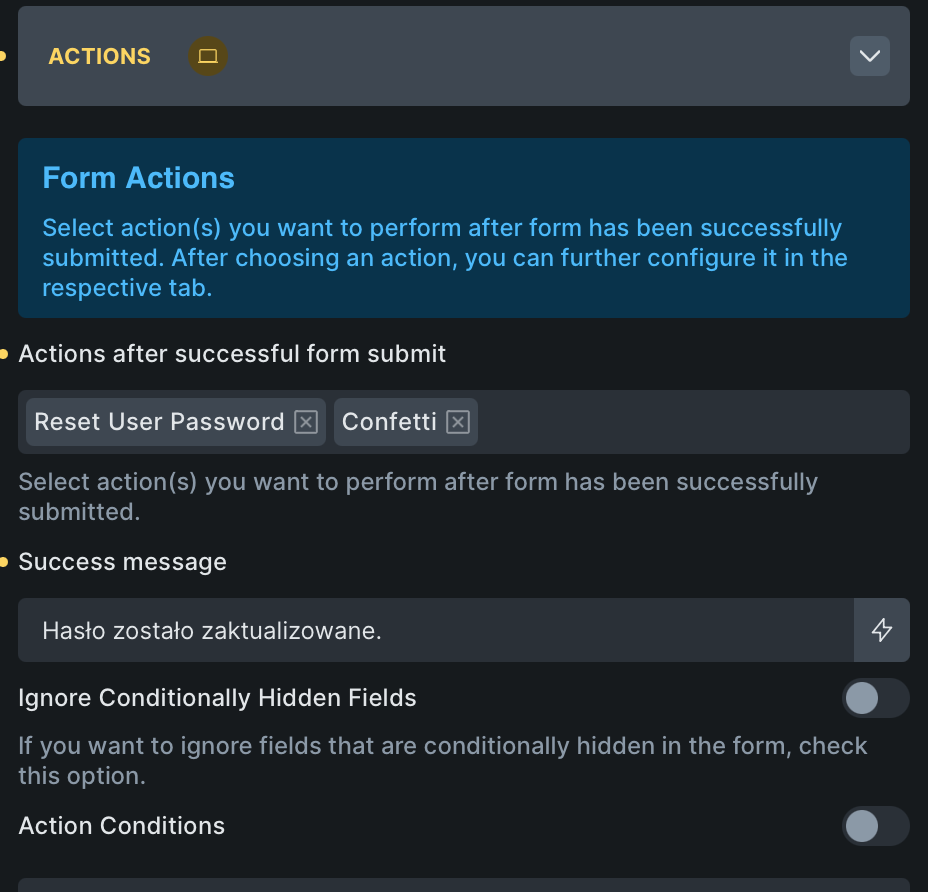This screenshot has width=928, height=892.
Task: Click the ACTIONS section header title
Action: [100, 56]
